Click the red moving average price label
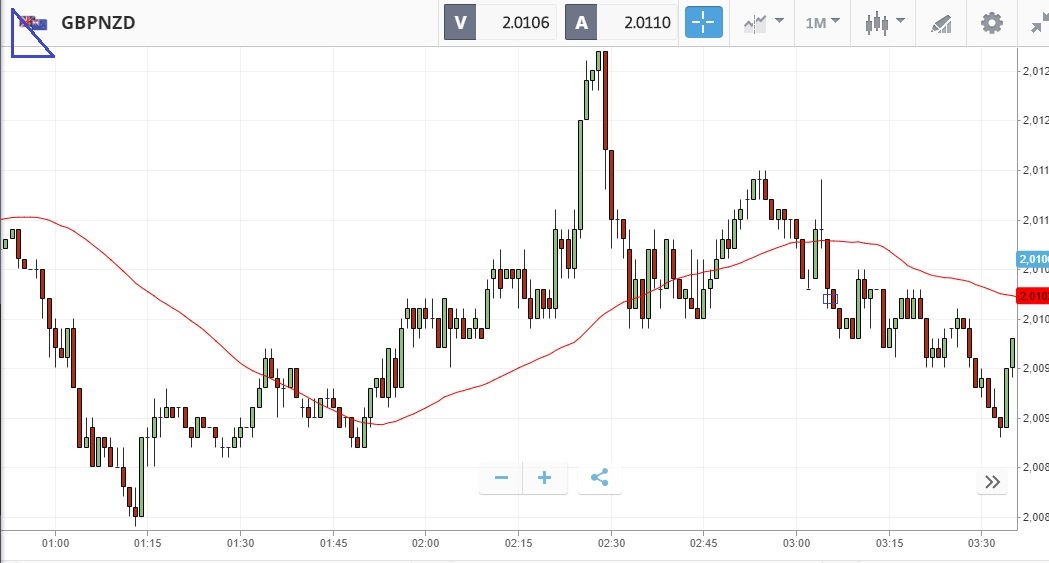Image resolution: width=1049 pixels, height=563 pixels. tap(1031, 295)
